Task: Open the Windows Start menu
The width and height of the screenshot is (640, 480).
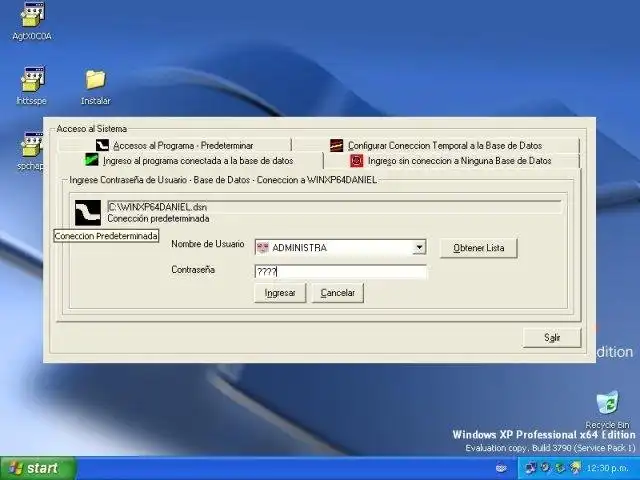Action: tap(38, 468)
